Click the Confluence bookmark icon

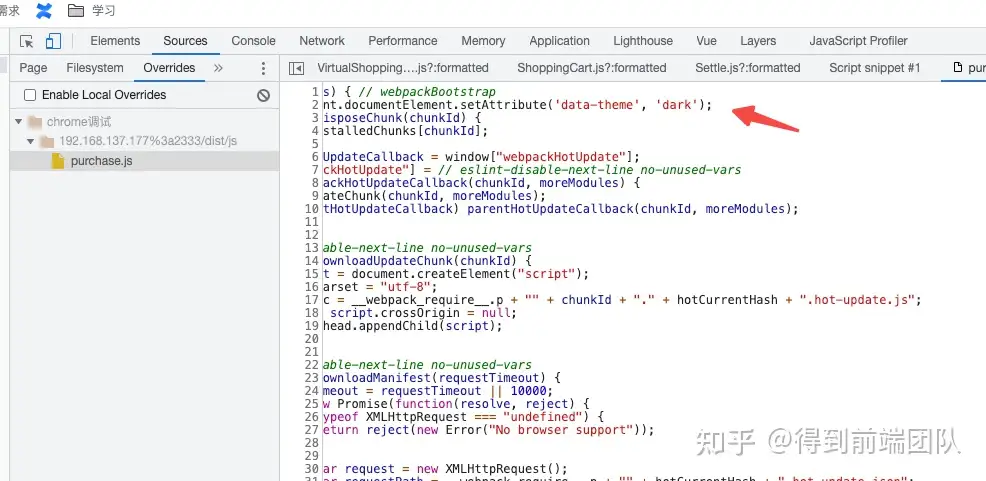coord(44,11)
